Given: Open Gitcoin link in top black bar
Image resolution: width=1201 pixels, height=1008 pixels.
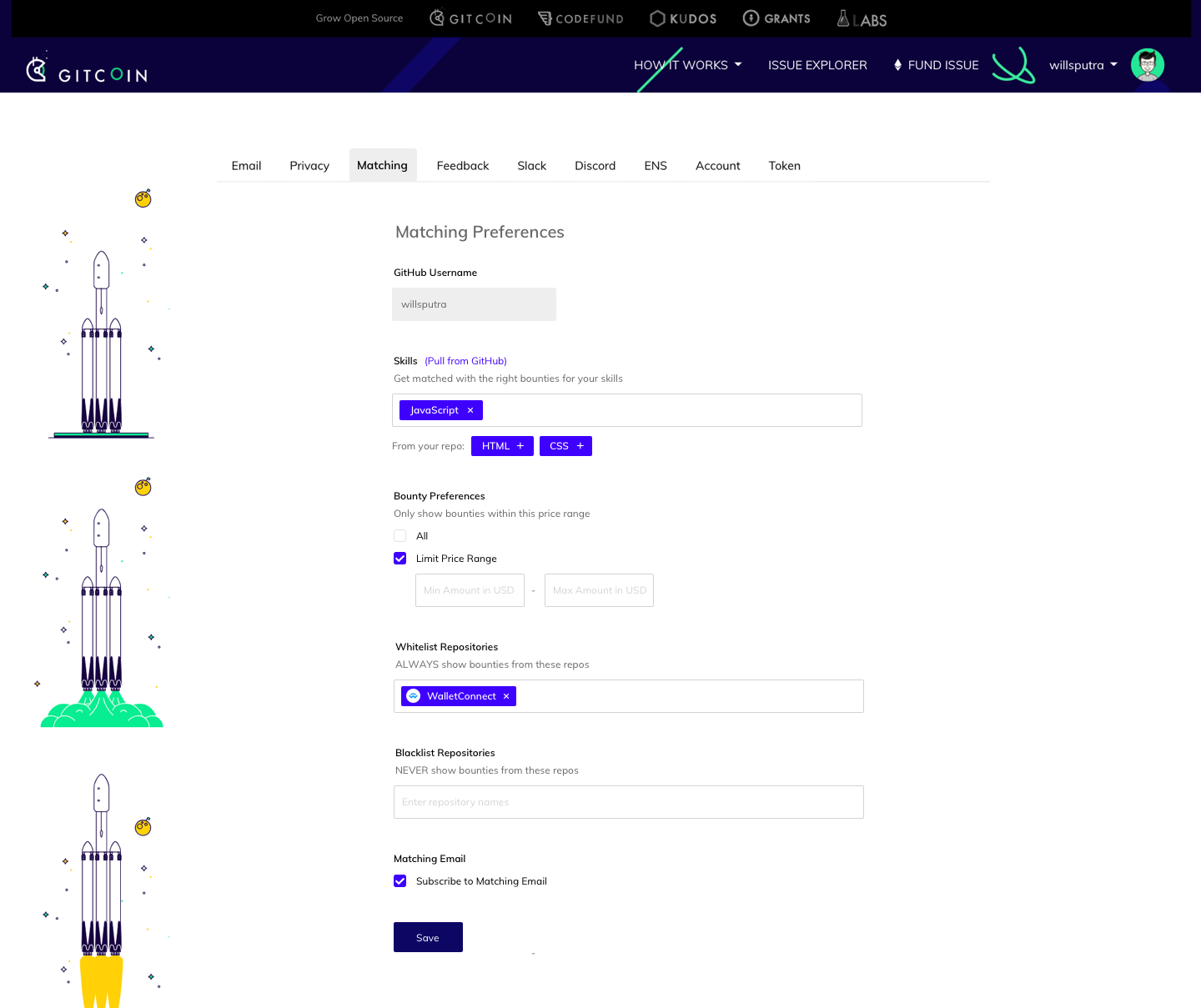Looking at the screenshot, I should (x=470, y=18).
